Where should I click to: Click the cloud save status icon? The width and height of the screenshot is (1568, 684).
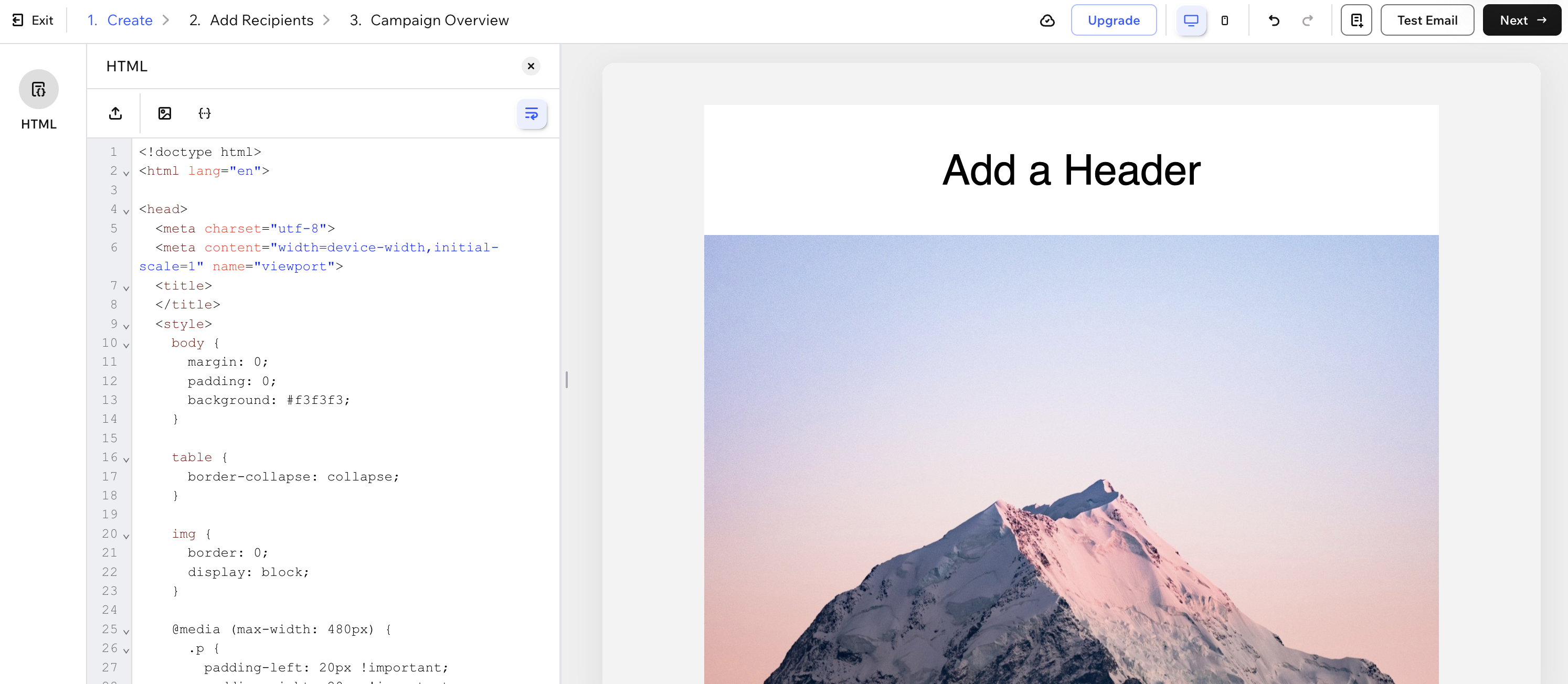coord(1047,20)
